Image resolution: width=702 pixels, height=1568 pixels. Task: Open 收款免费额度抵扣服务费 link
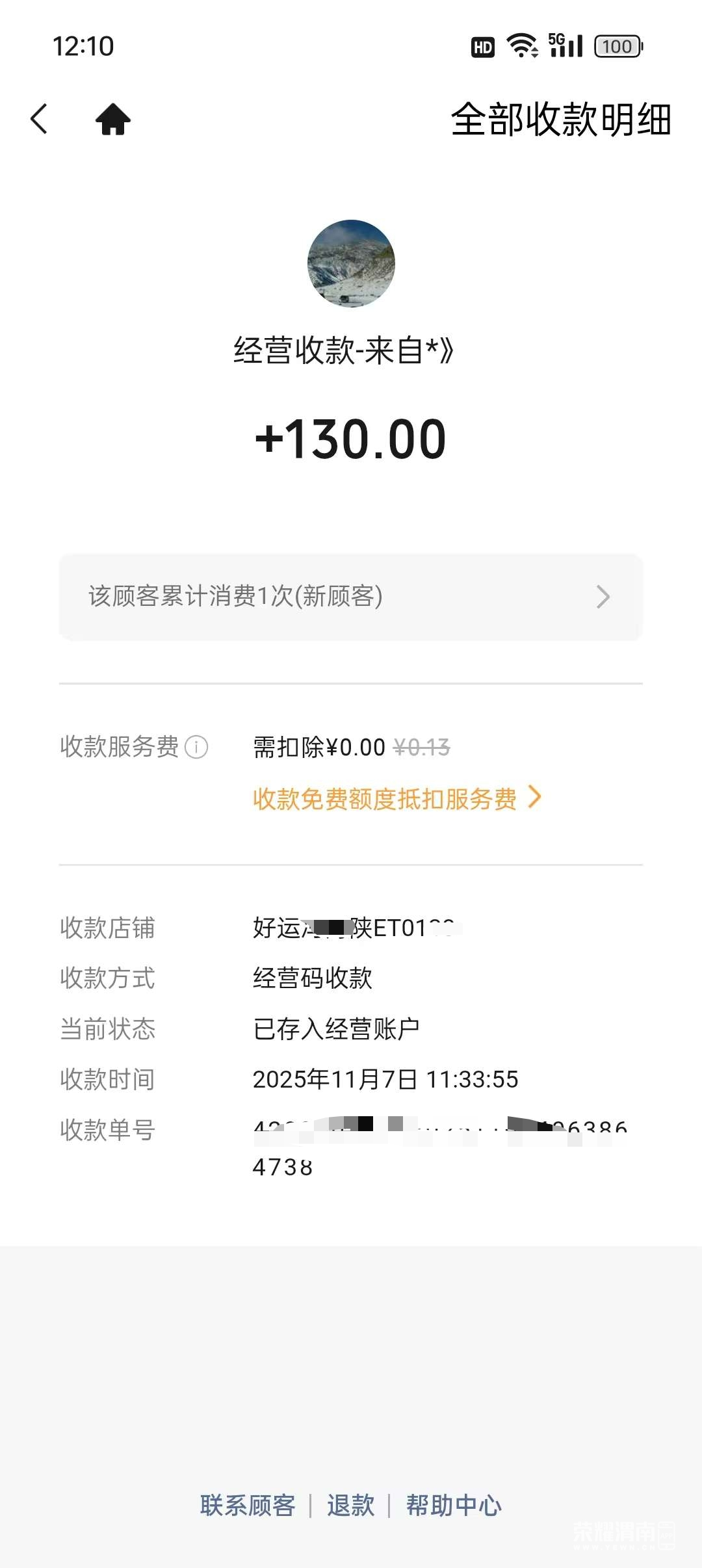(x=384, y=799)
